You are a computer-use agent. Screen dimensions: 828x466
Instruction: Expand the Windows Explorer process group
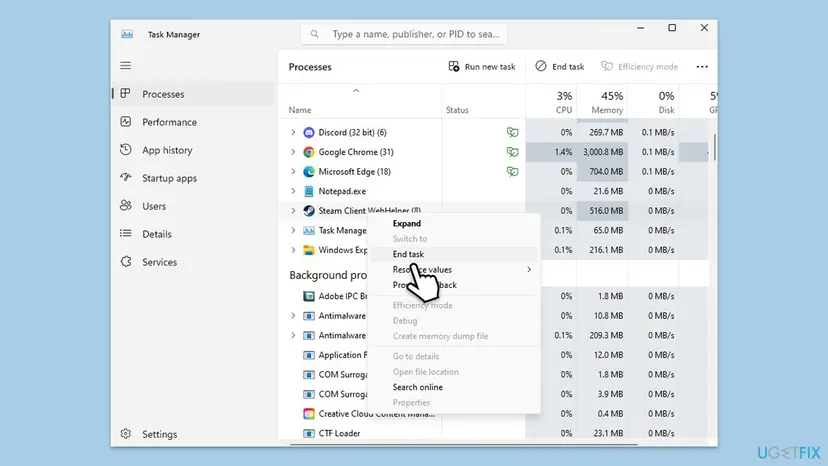pos(293,249)
